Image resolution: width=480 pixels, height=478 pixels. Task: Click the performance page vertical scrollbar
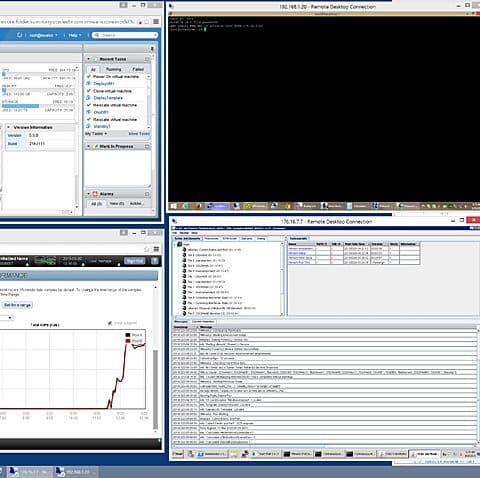coord(155,390)
